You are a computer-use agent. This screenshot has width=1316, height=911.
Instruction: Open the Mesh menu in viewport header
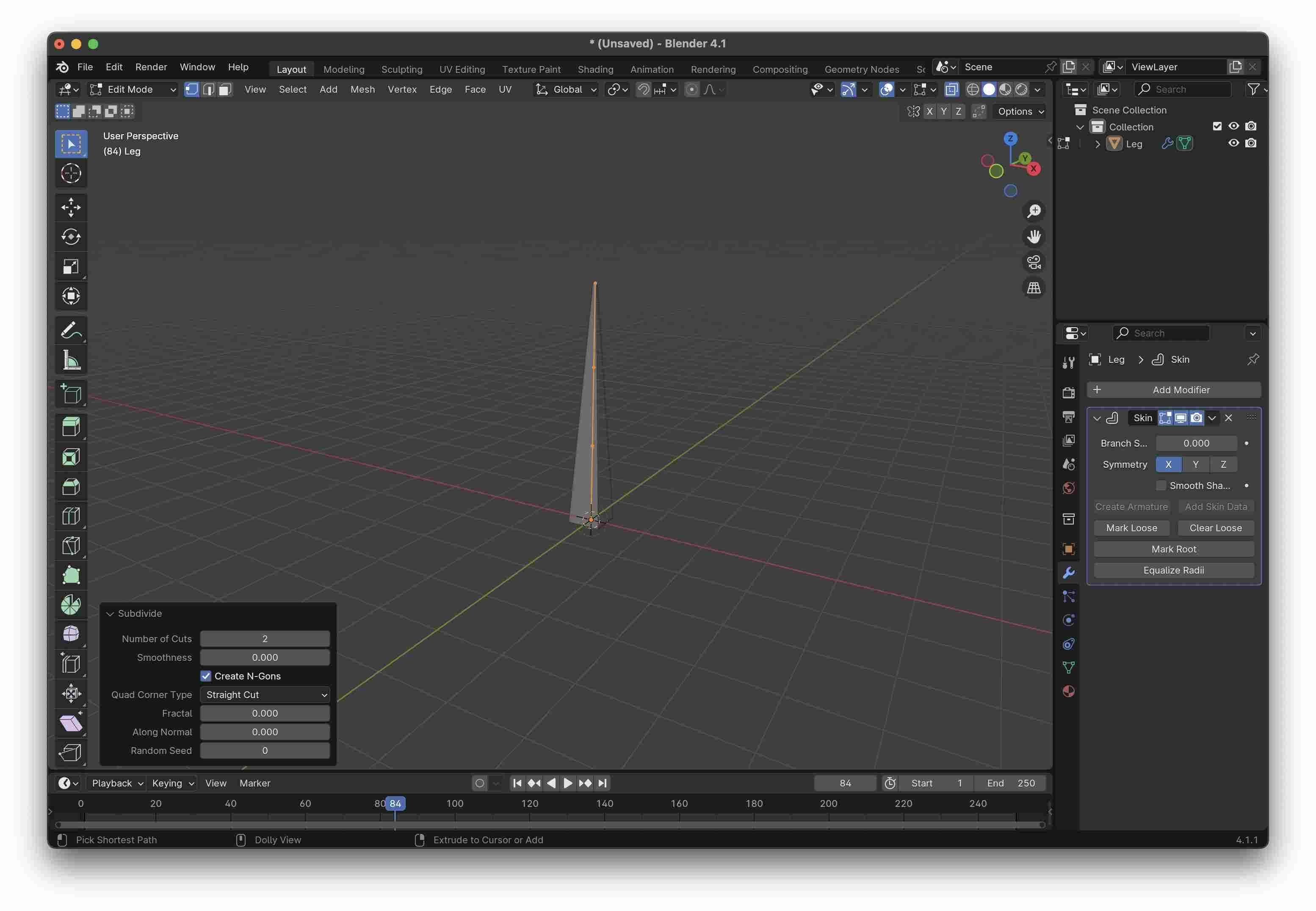362,90
